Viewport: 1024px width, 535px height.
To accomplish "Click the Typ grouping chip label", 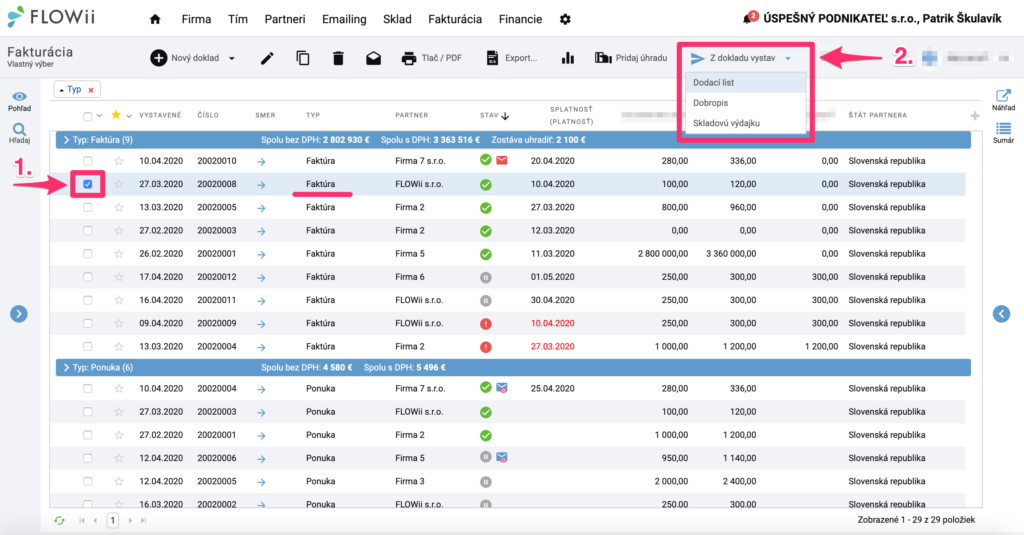I will 74,89.
